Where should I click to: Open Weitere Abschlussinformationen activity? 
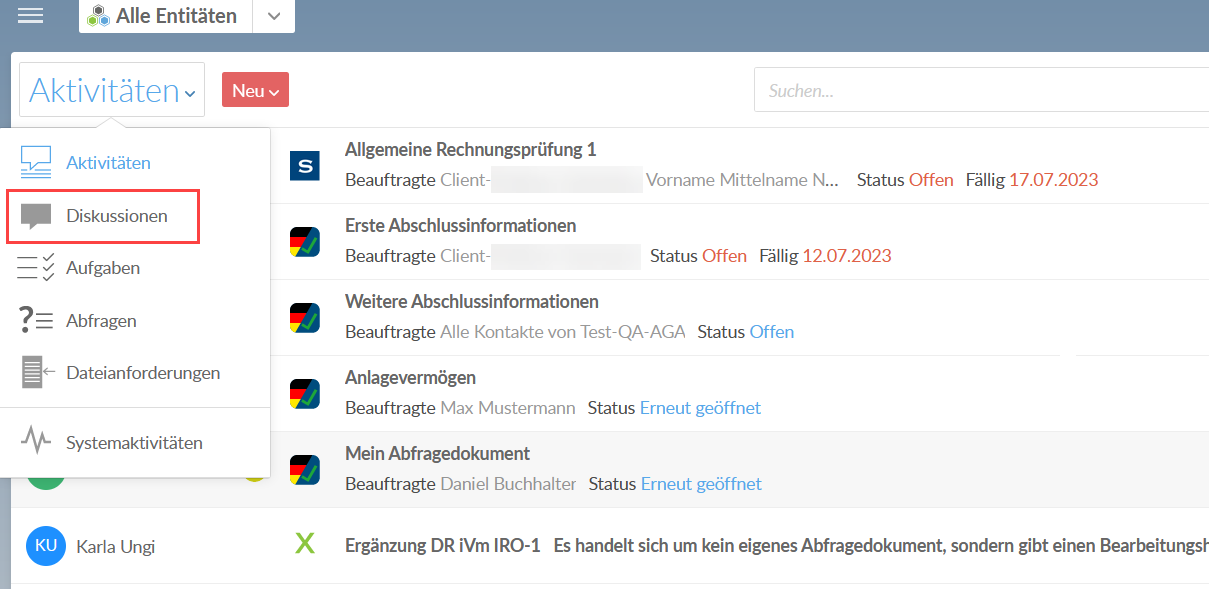(x=472, y=302)
